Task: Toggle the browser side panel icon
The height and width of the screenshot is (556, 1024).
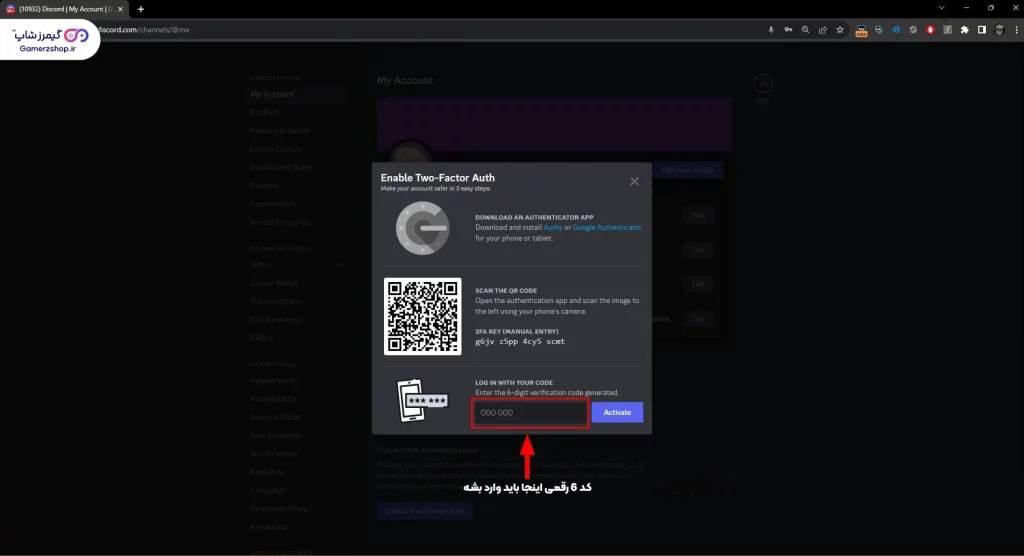Action: (982, 30)
